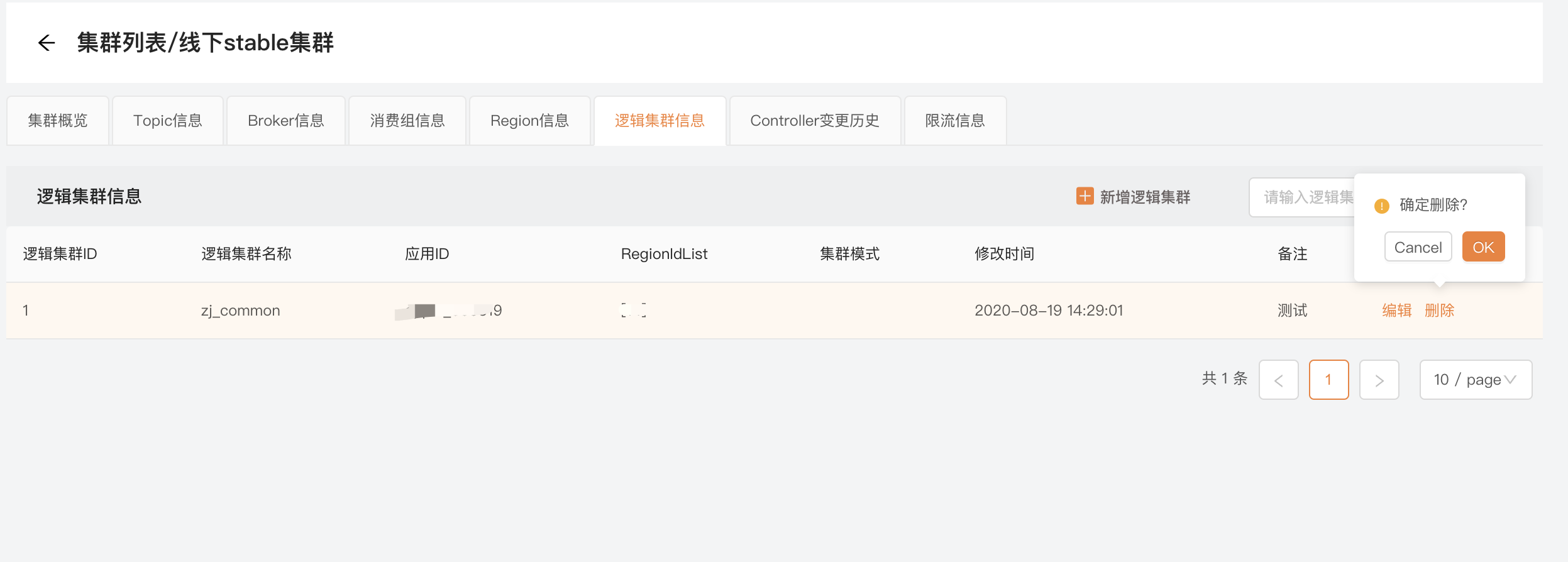Open Controller变更历史 tab
This screenshot has height=562, width=1568.
pyautogui.click(x=815, y=121)
